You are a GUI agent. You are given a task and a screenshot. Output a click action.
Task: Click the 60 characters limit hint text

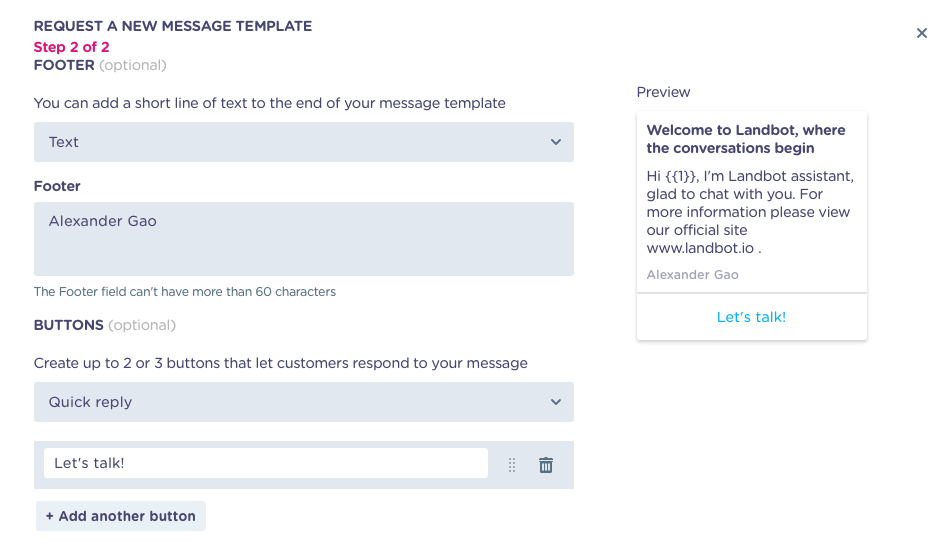[184, 291]
